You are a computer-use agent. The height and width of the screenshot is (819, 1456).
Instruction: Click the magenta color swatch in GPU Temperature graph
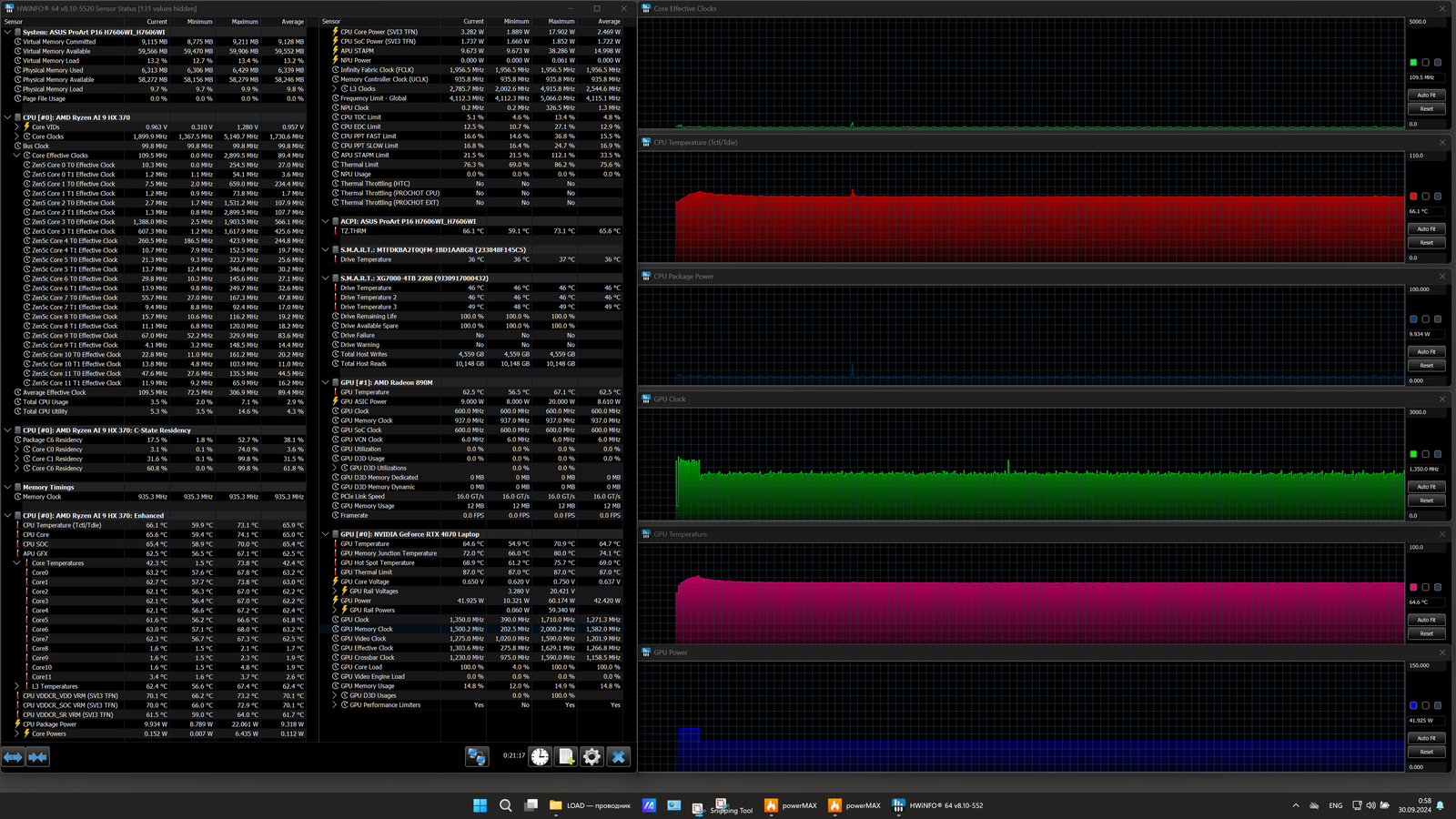pos(1413,588)
